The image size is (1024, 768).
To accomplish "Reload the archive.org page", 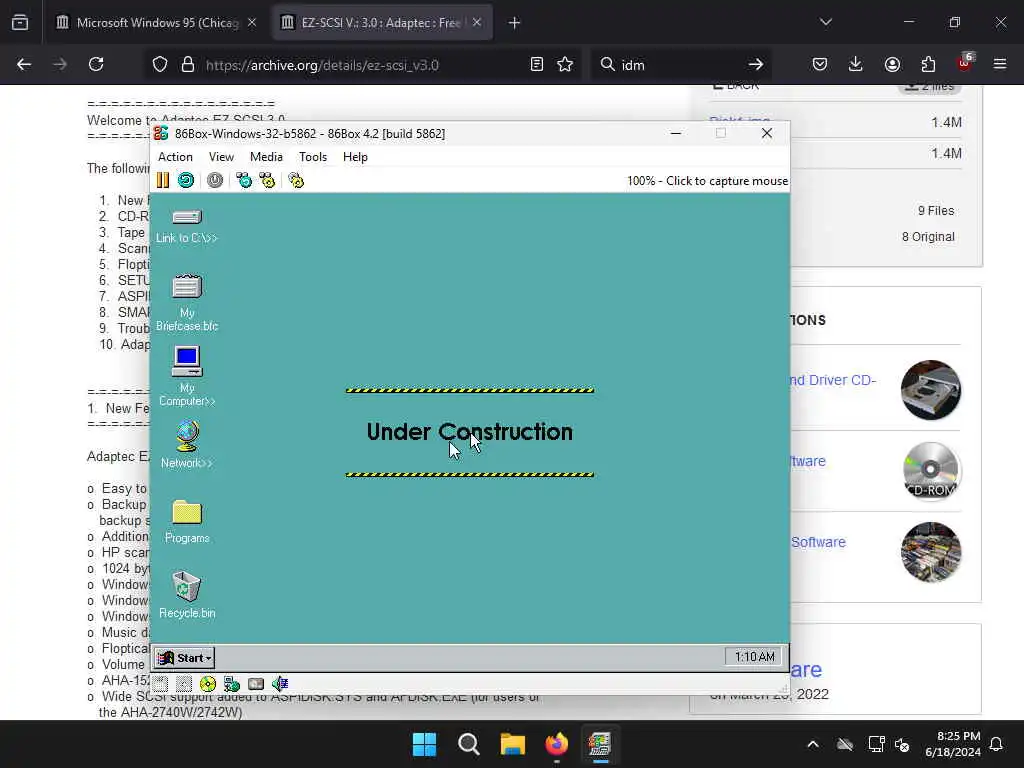I will 96,65.
